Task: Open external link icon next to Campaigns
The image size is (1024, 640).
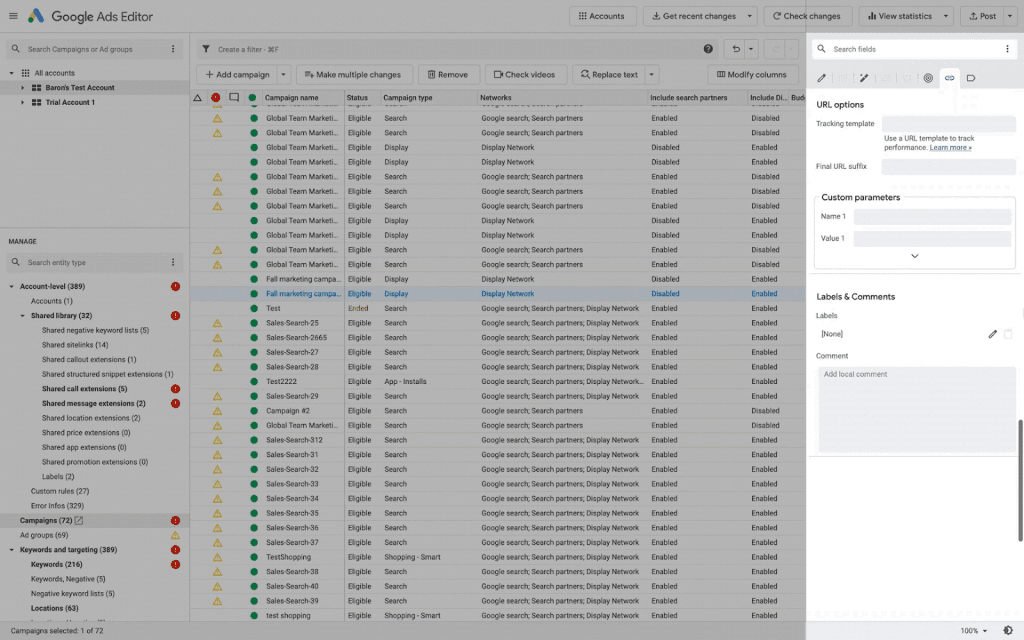Action: [79, 521]
